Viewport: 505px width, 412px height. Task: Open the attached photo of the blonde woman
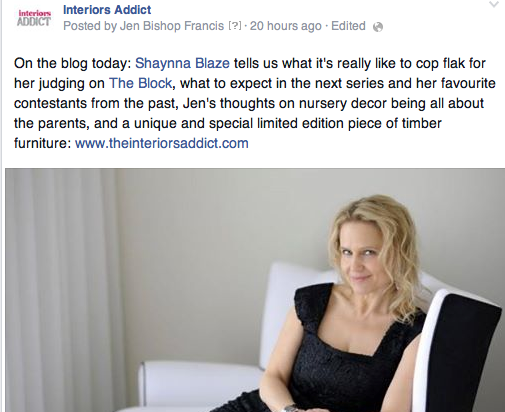pyautogui.click(x=255, y=290)
